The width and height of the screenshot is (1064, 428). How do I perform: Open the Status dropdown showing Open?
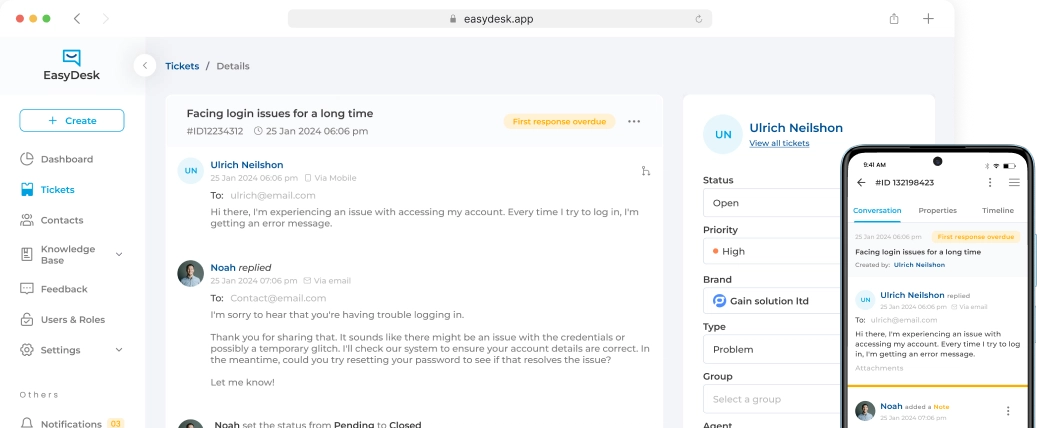(x=772, y=203)
